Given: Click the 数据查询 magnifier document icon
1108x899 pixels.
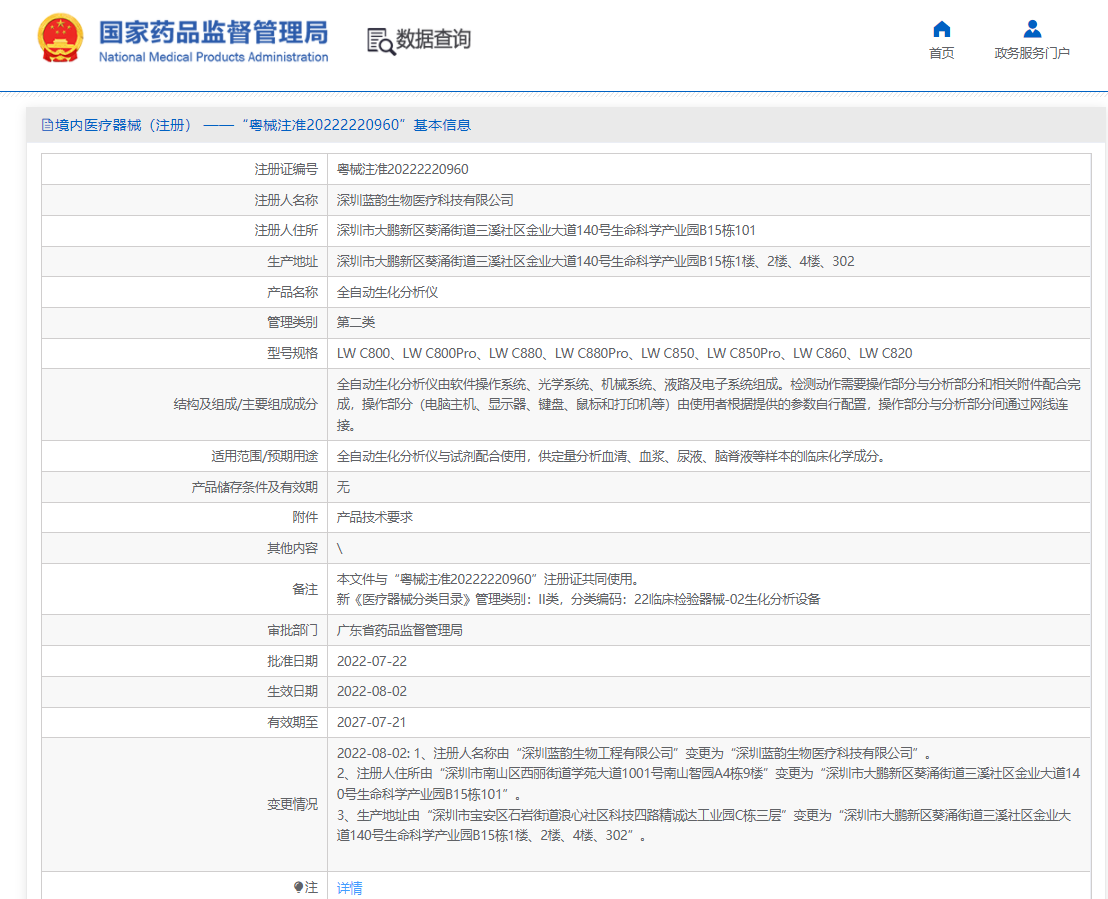Looking at the screenshot, I should point(380,40).
